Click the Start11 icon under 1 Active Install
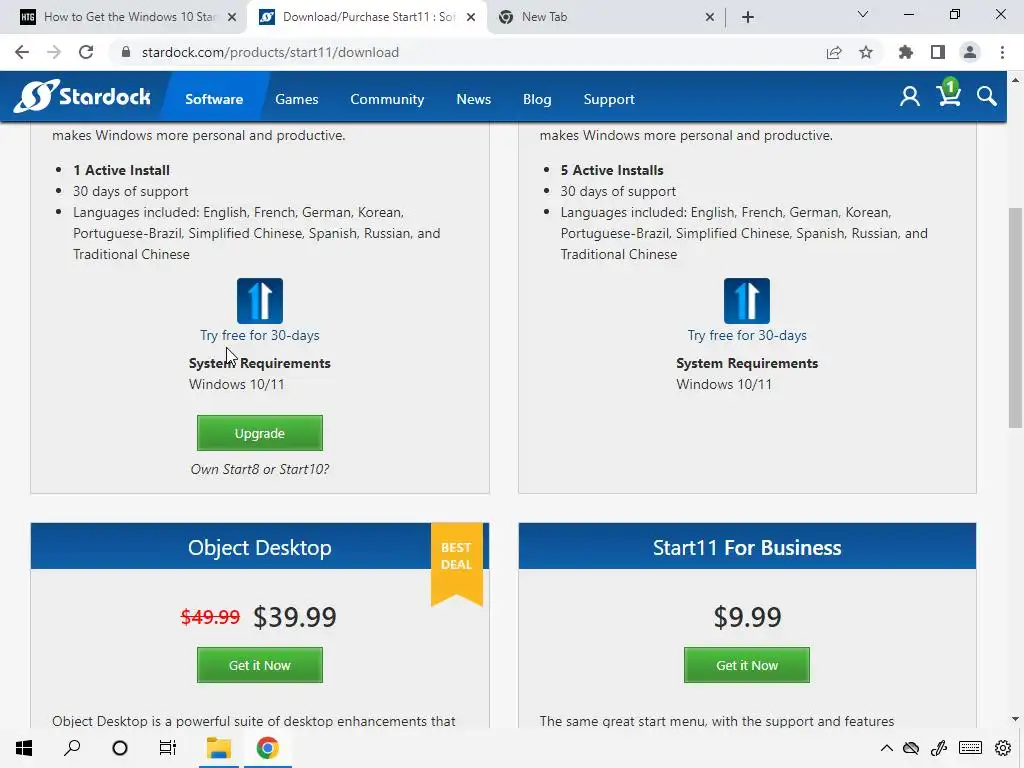This screenshot has width=1024, height=768. point(260,301)
